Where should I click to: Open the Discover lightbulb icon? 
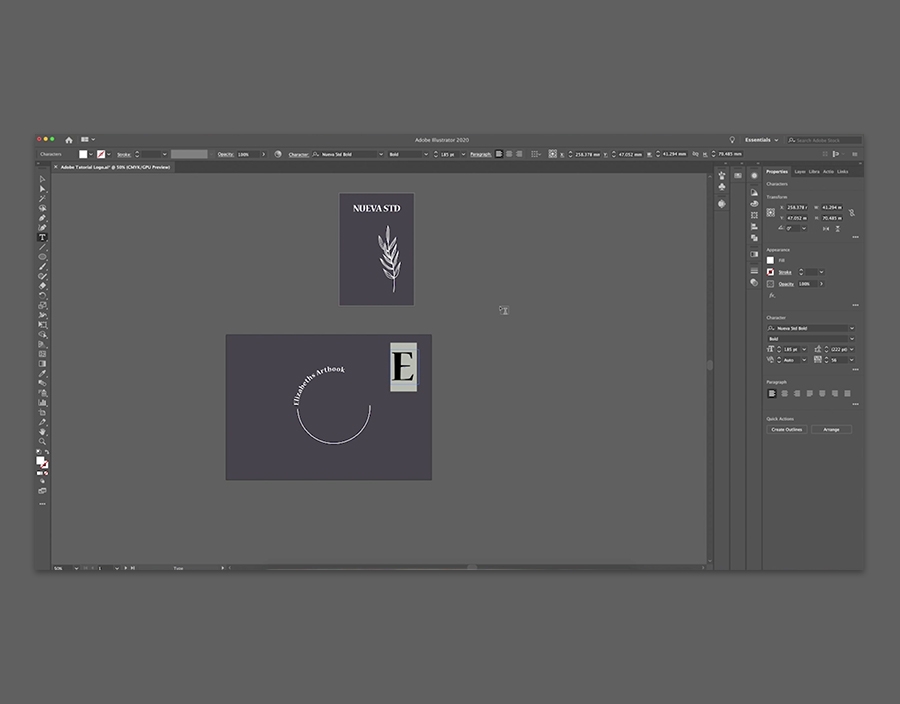[732, 139]
